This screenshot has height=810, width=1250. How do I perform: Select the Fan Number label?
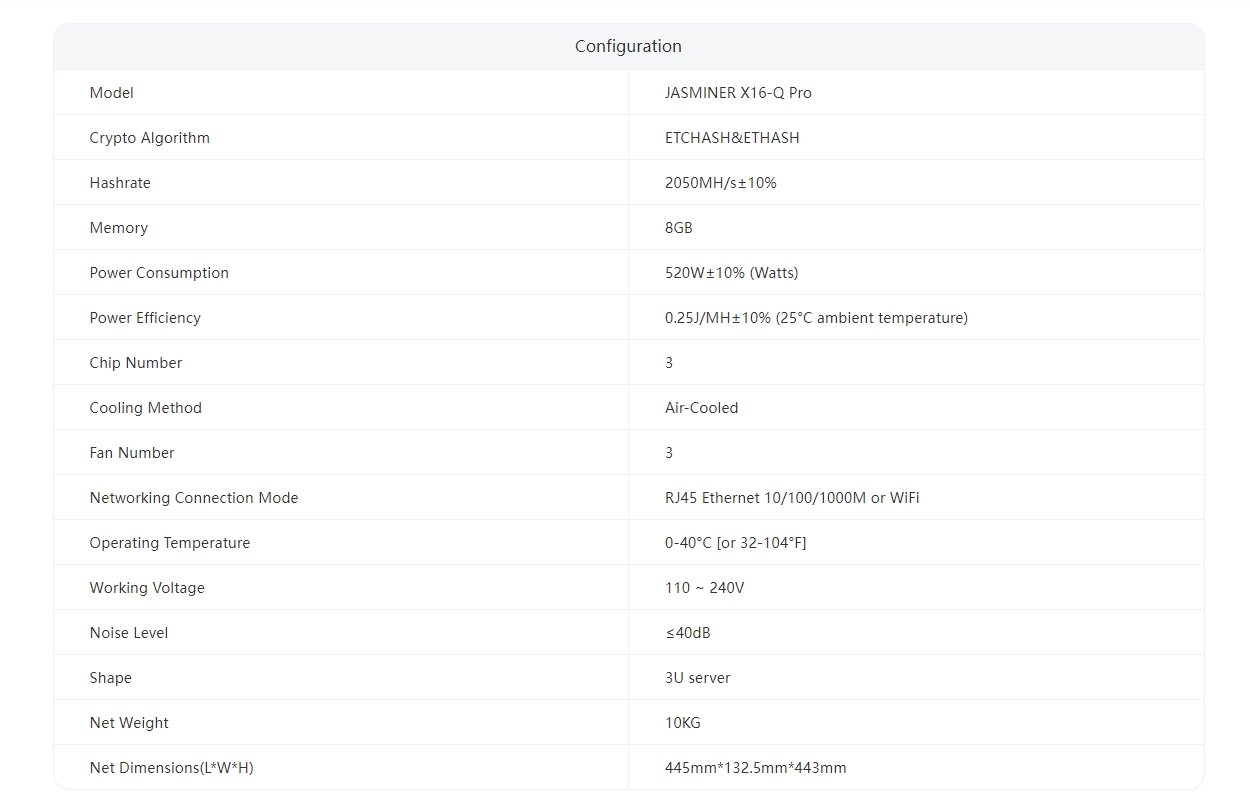tap(132, 453)
